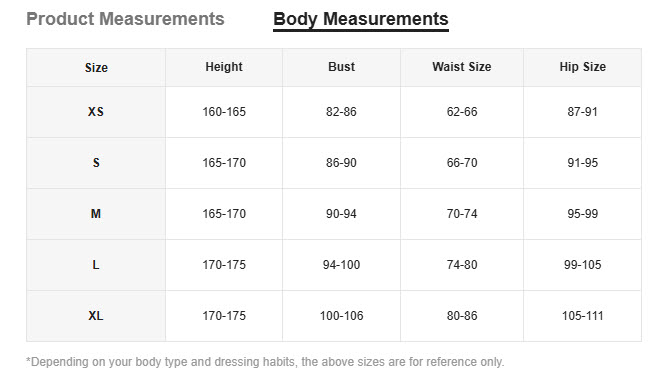Click the hip value 99-105

(583, 265)
